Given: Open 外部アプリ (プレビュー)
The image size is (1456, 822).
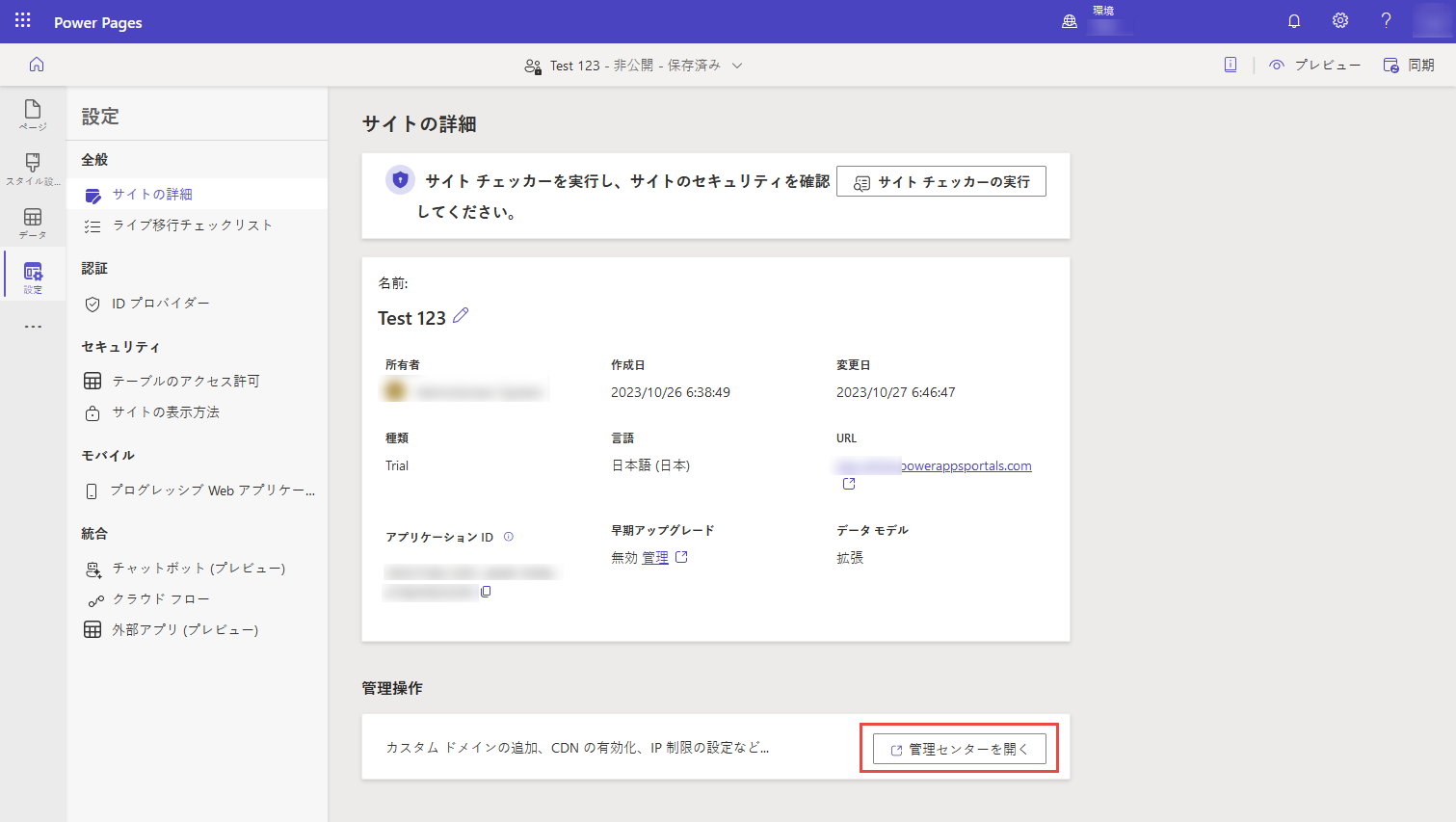Looking at the screenshot, I should pos(197,629).
